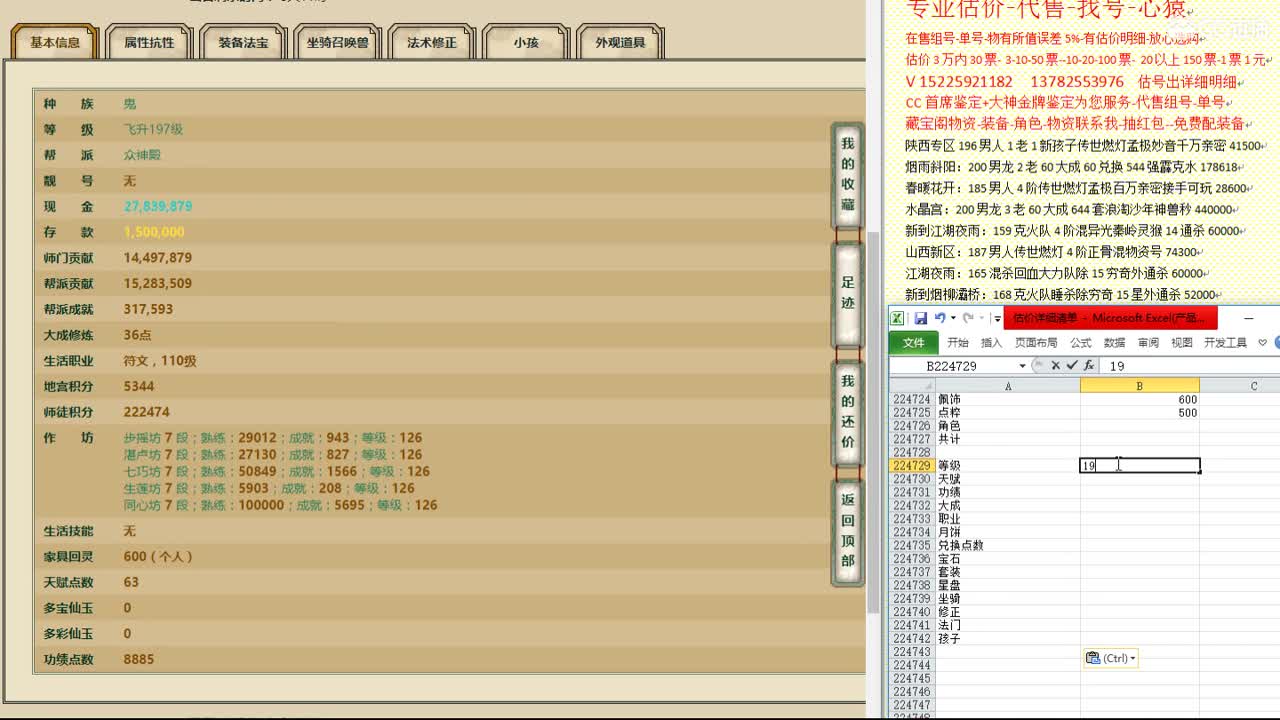
Task: Click the ribbon minimize heart/caret icon
Action: pyautogui.click(x=1262, y=342)
